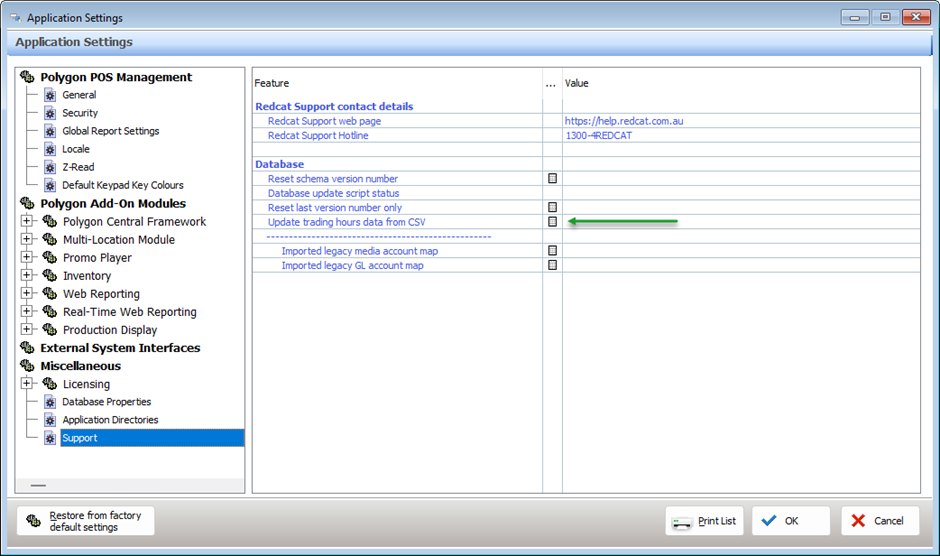Click the Update trading hours data from CSV label
This screenshot has height=556, width=940.
[347, 222]
